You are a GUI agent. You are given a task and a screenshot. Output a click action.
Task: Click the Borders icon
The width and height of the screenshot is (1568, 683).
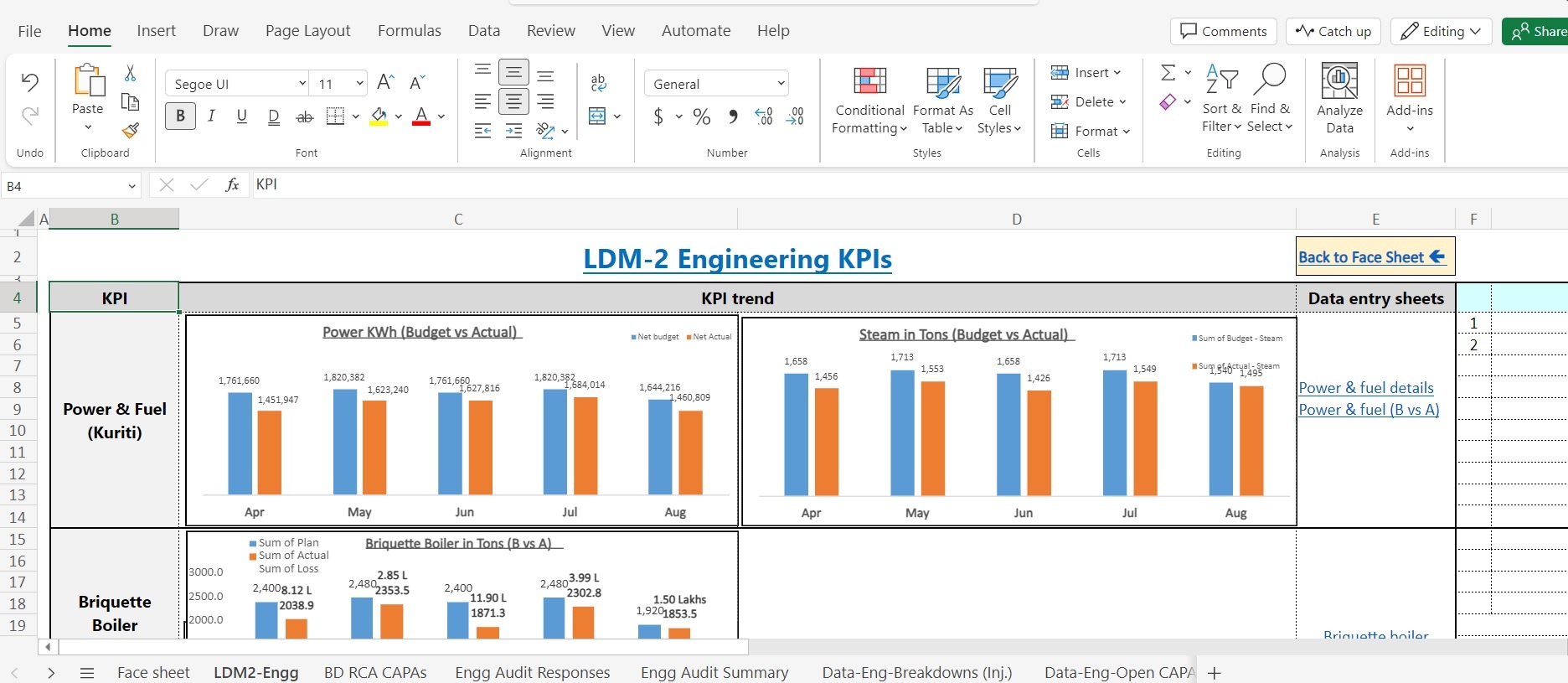point(335,116)
